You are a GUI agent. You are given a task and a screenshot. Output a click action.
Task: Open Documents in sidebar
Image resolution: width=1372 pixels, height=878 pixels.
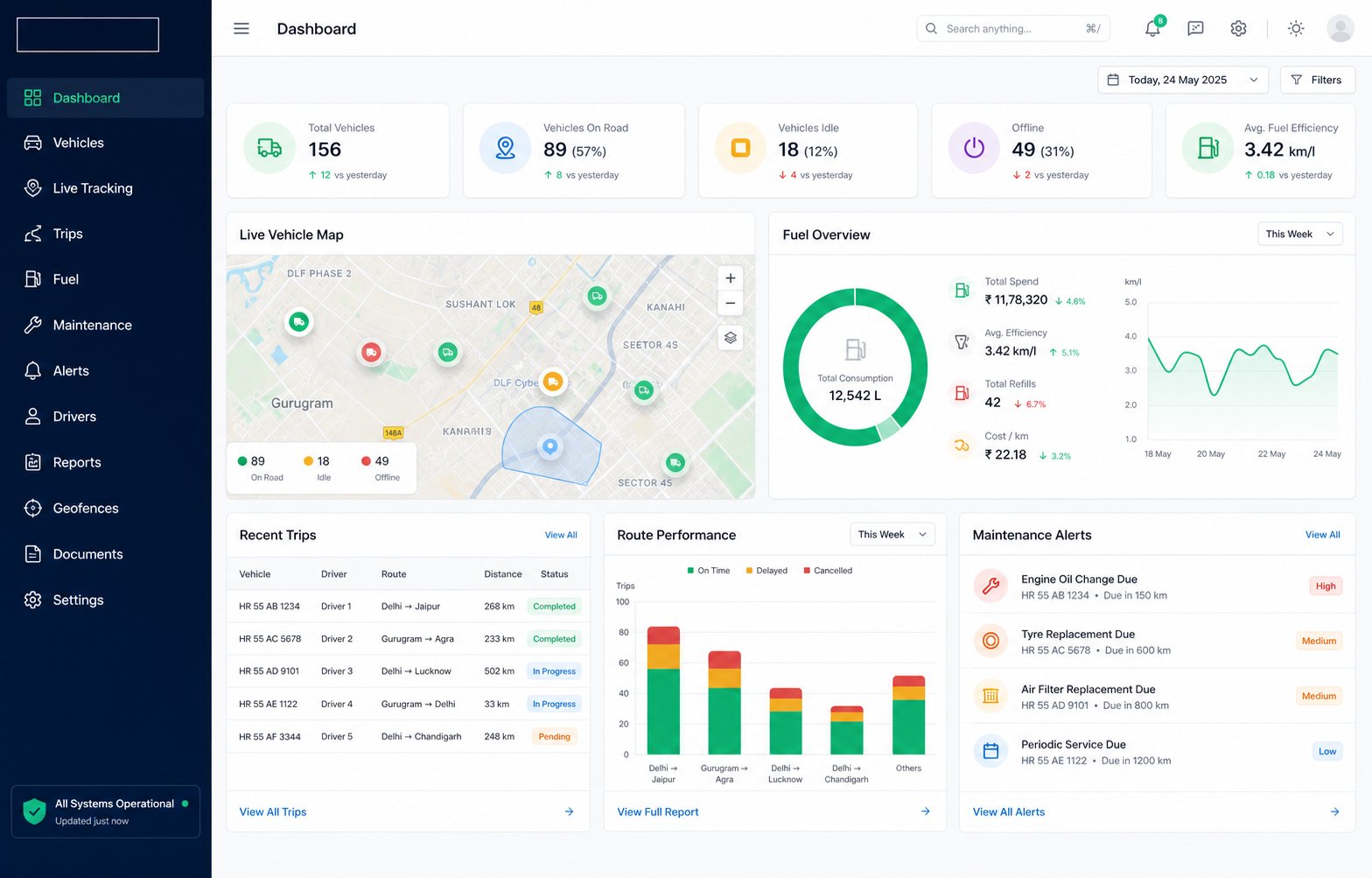[105, 554]
